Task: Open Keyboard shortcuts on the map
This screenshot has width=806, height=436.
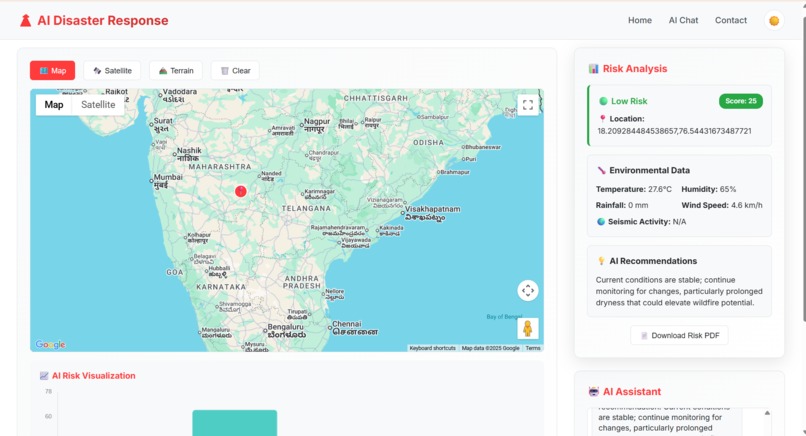Action: (x=432, y=348)
